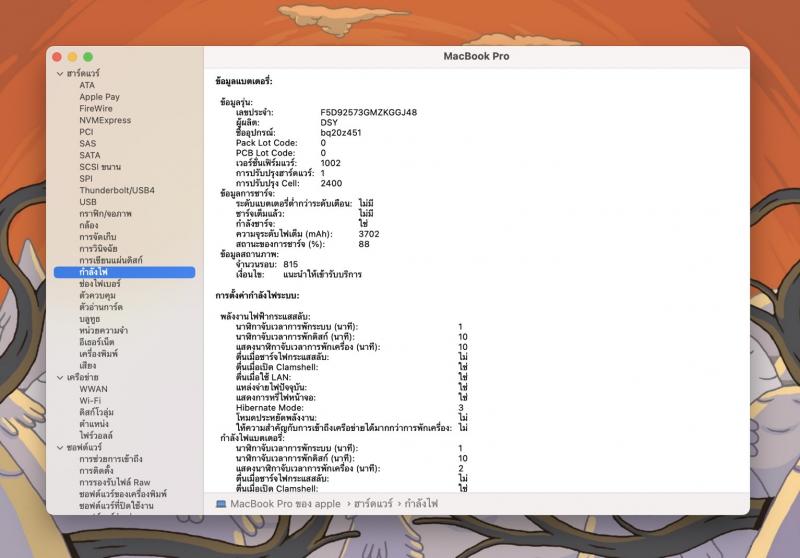Click ฮาร์ดแวร์ in the bottom path bar

373,504
